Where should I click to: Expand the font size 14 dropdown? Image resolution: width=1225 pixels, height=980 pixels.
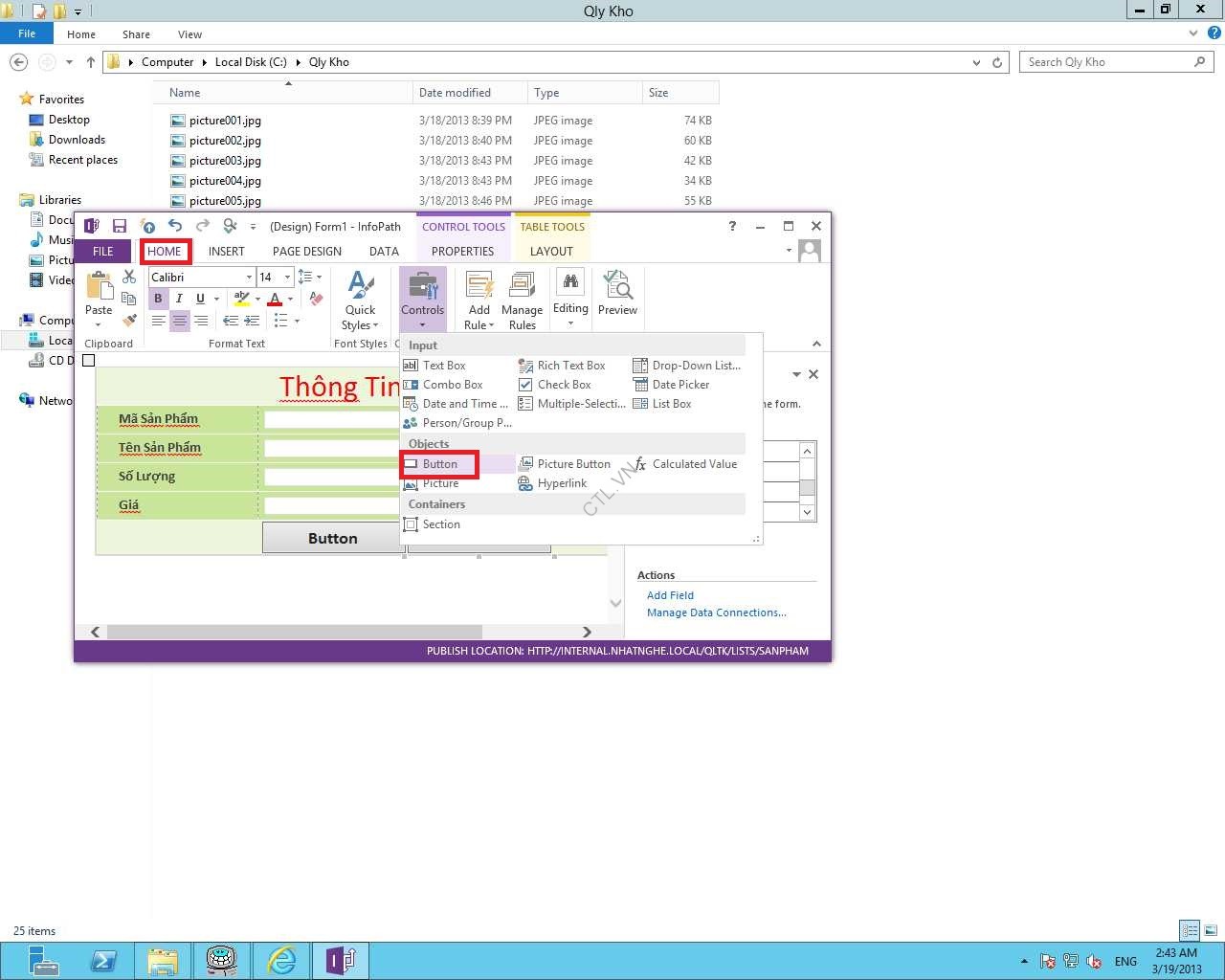(287, 278)
